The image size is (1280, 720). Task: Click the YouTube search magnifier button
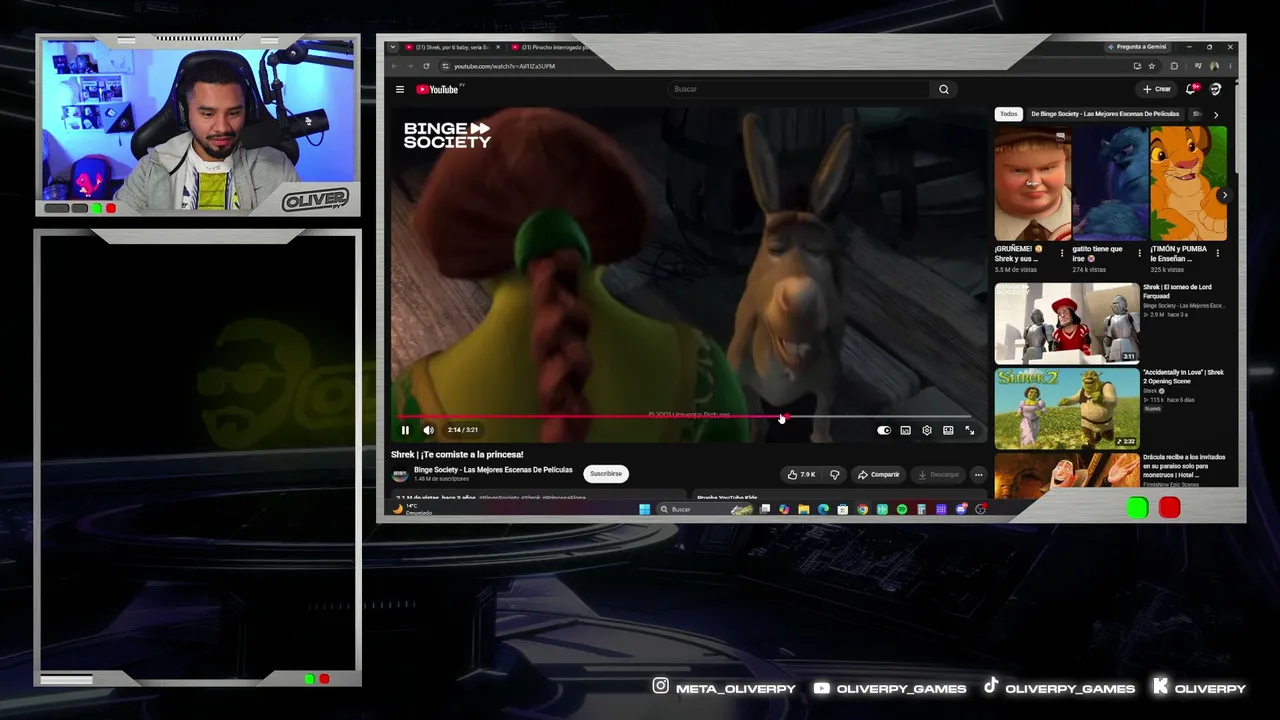pyautogui.click(x=943, y=89)
